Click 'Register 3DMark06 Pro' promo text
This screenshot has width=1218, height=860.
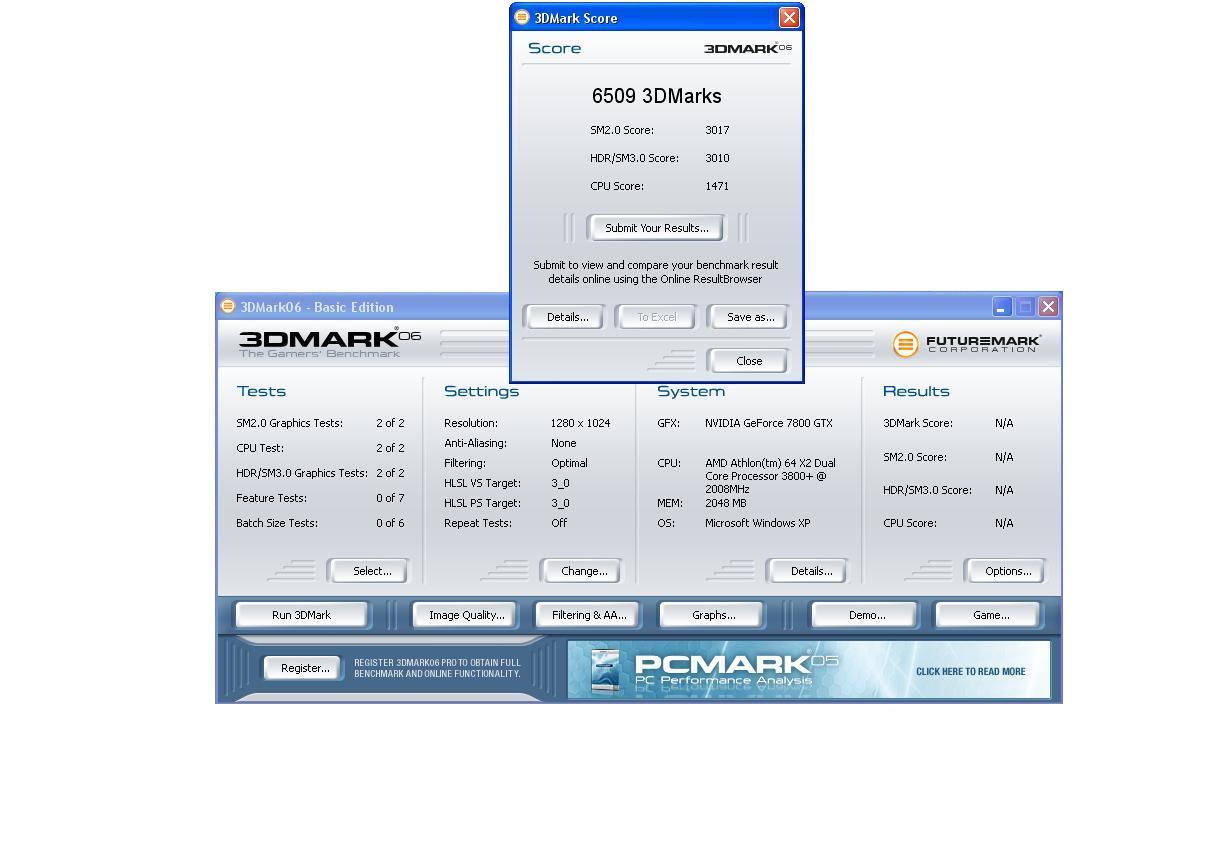click(437, 668)
